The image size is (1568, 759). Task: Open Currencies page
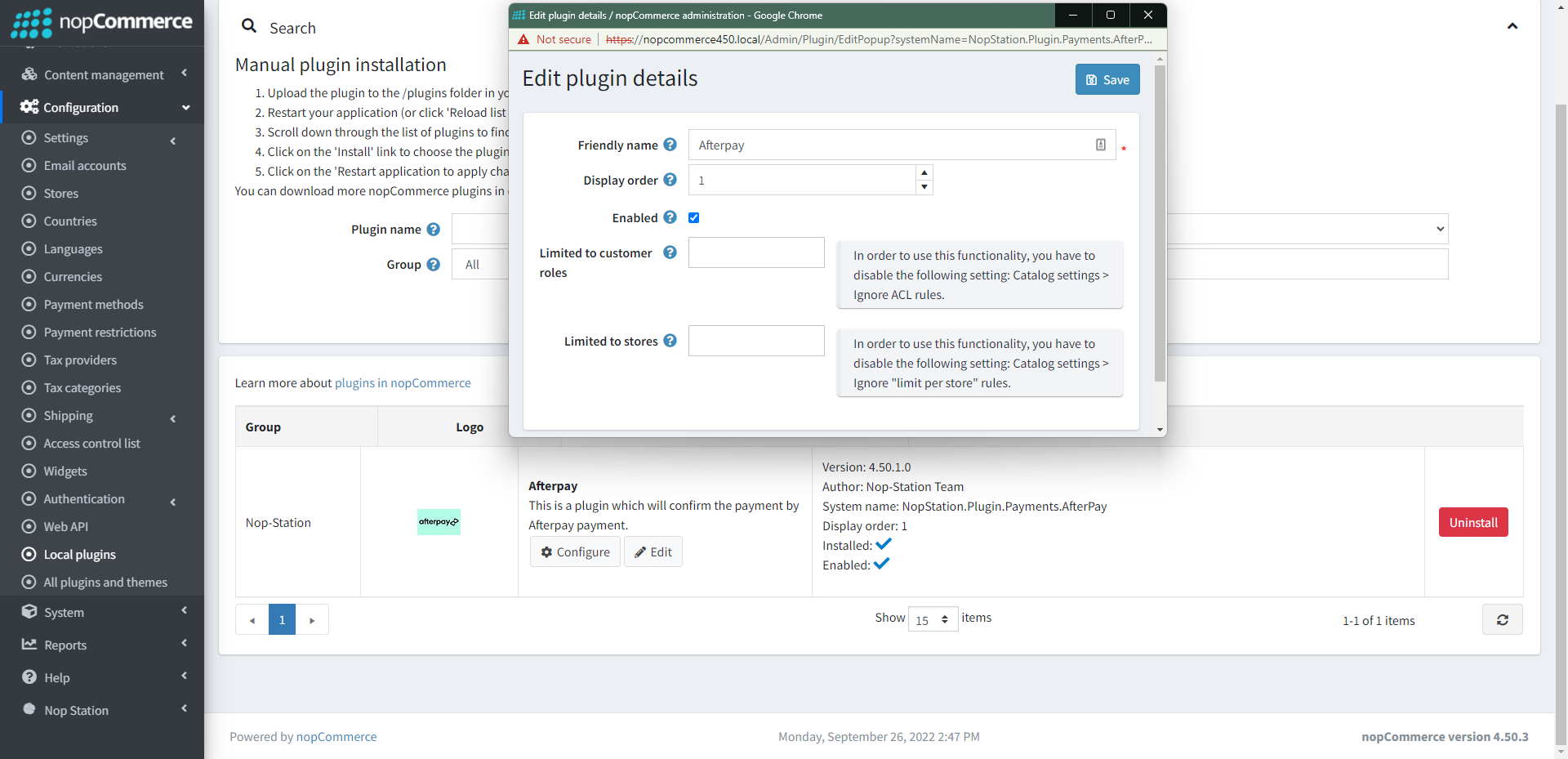(73, 277)
